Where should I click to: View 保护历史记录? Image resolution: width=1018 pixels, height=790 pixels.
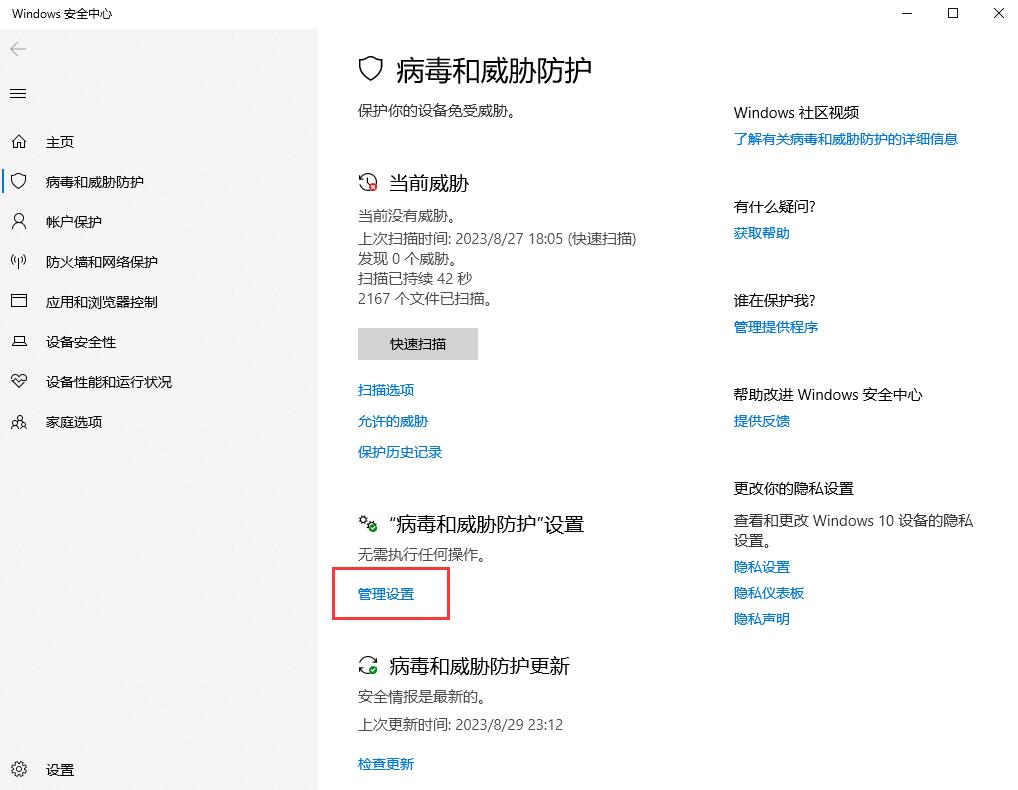pos(400,452)
